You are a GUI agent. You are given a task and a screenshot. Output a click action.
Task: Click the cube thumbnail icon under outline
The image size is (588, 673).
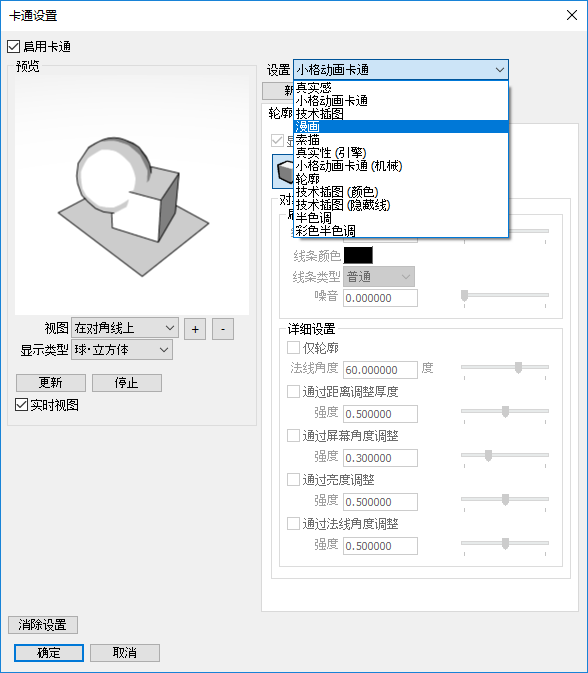click(x=283, y=171)
